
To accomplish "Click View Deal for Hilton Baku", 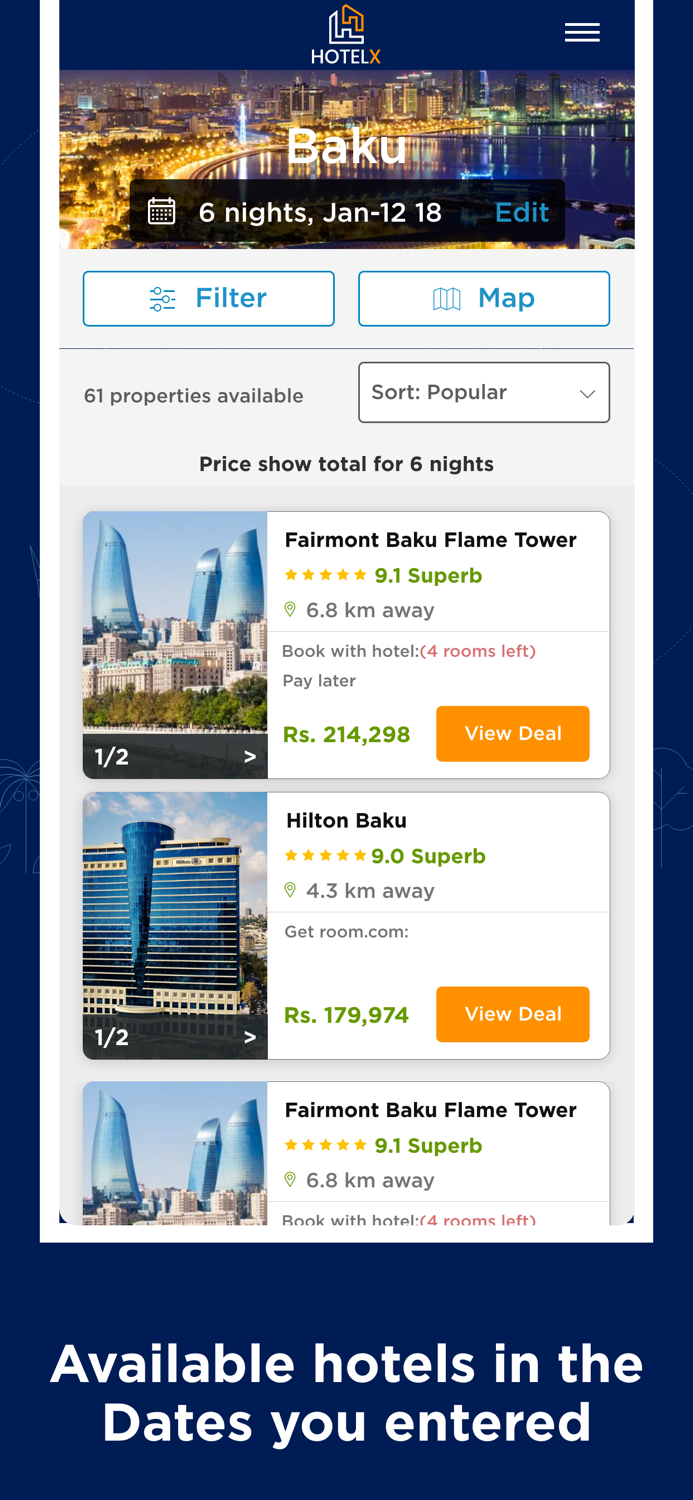I will point(512,1014).
